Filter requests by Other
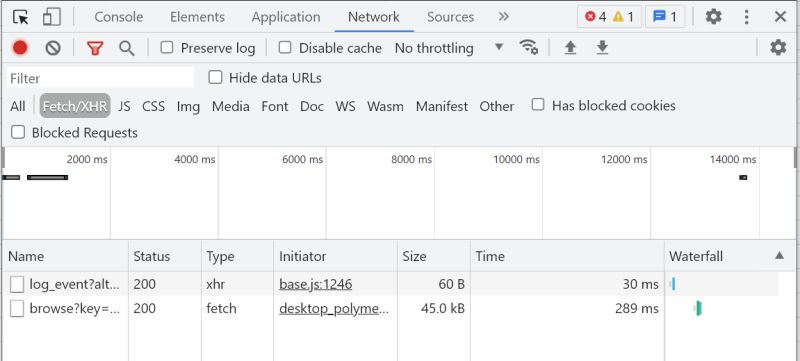Viewport: 800px width, 361px height. (496, 106)
